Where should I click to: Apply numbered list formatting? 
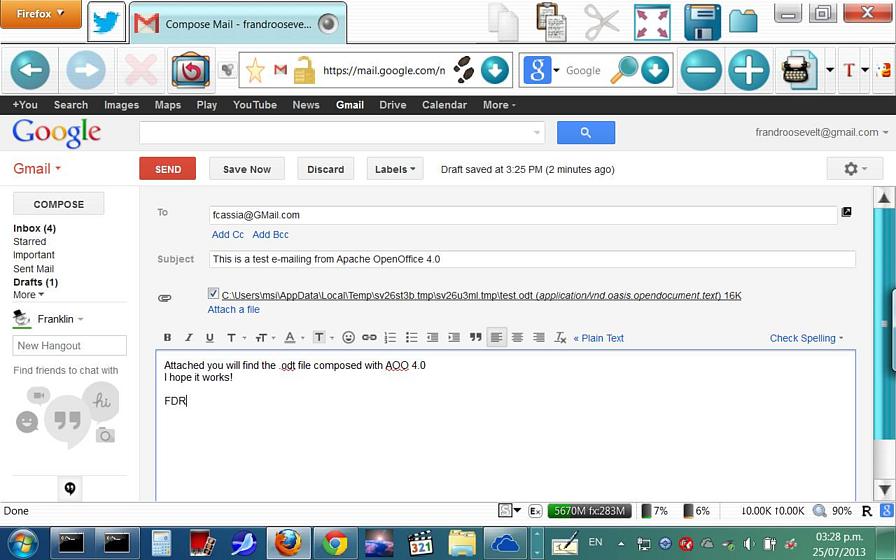tap(390, 338)
